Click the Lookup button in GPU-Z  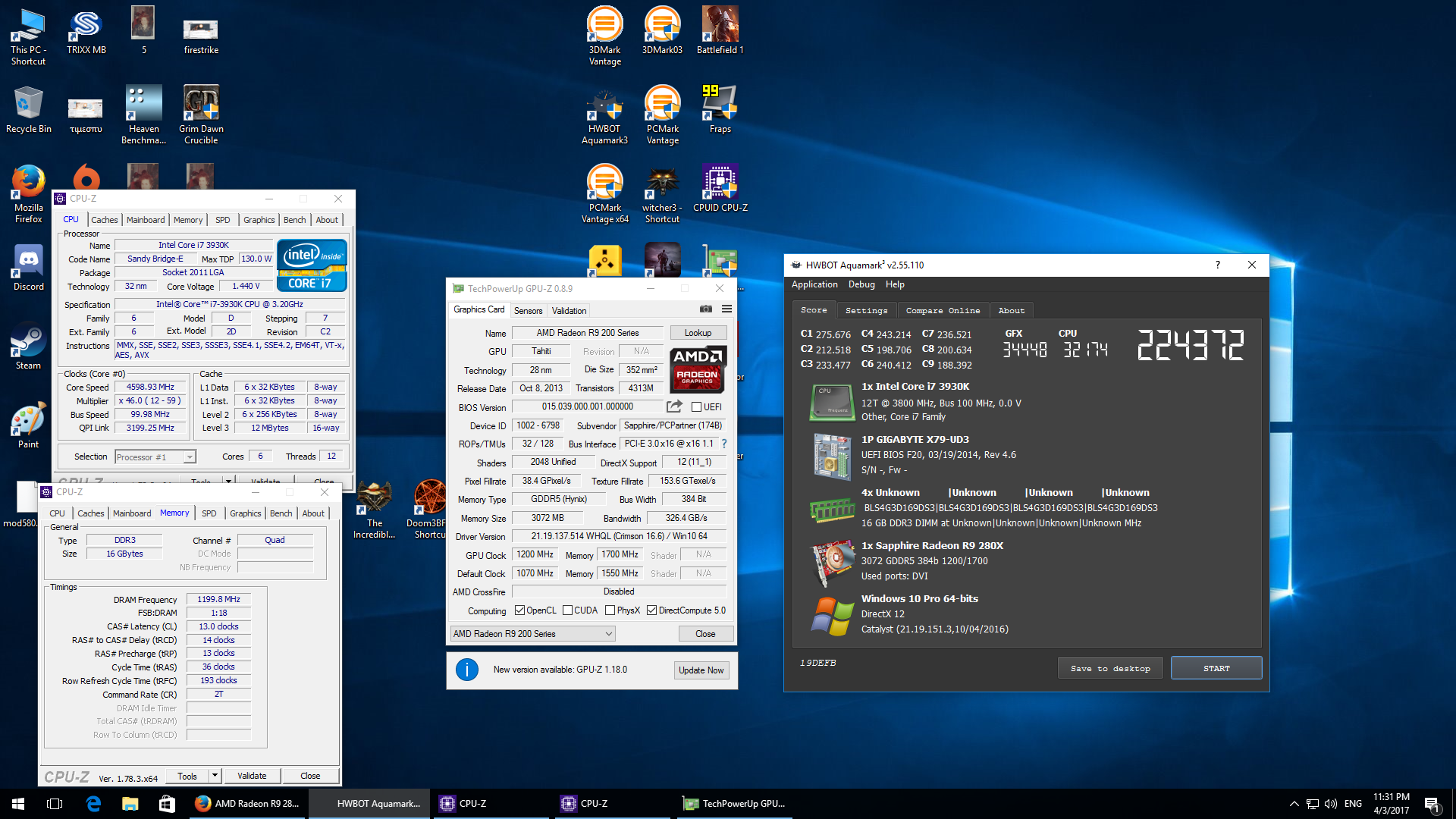(x=698, y=333)
